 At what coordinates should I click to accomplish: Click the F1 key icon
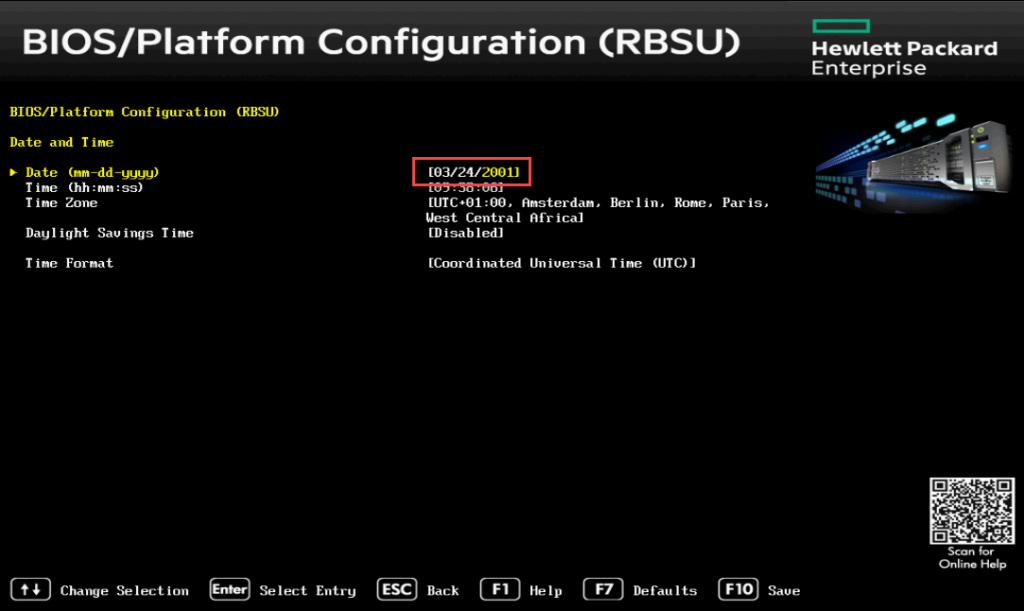pyautogui.click(x=500, y=590)
